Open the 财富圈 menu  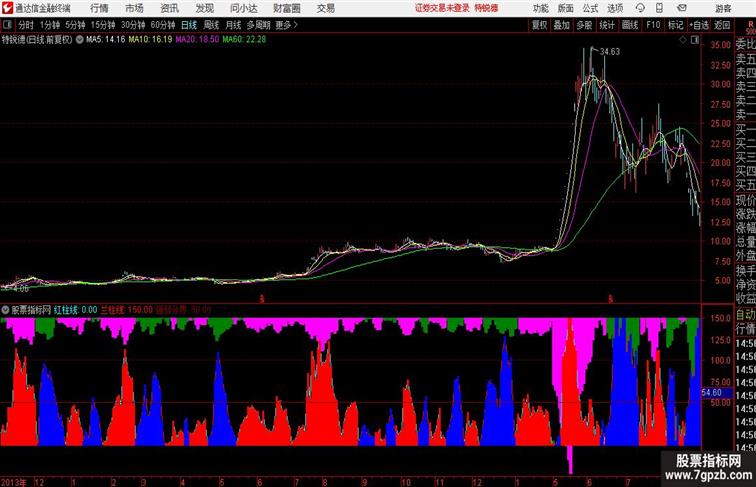(x=287, y=8)
